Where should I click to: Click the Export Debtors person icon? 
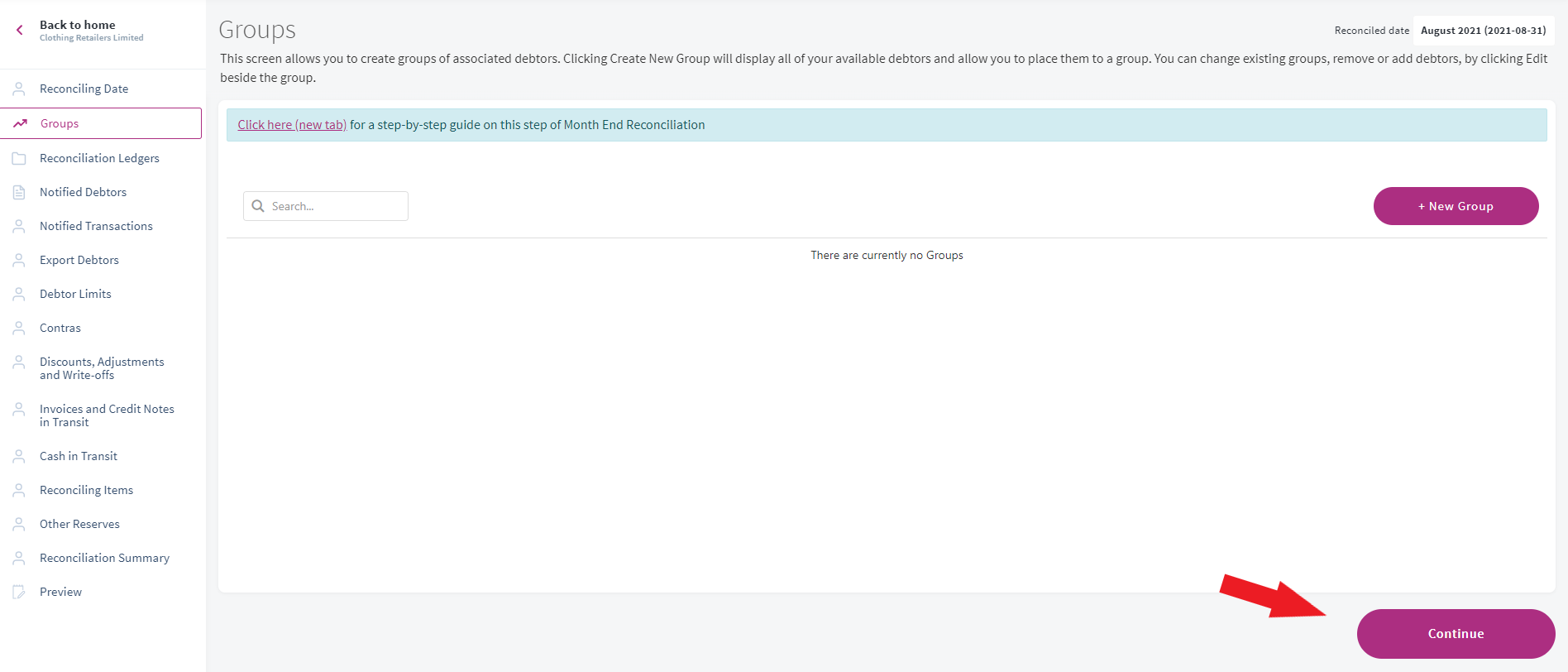(19, 260)
